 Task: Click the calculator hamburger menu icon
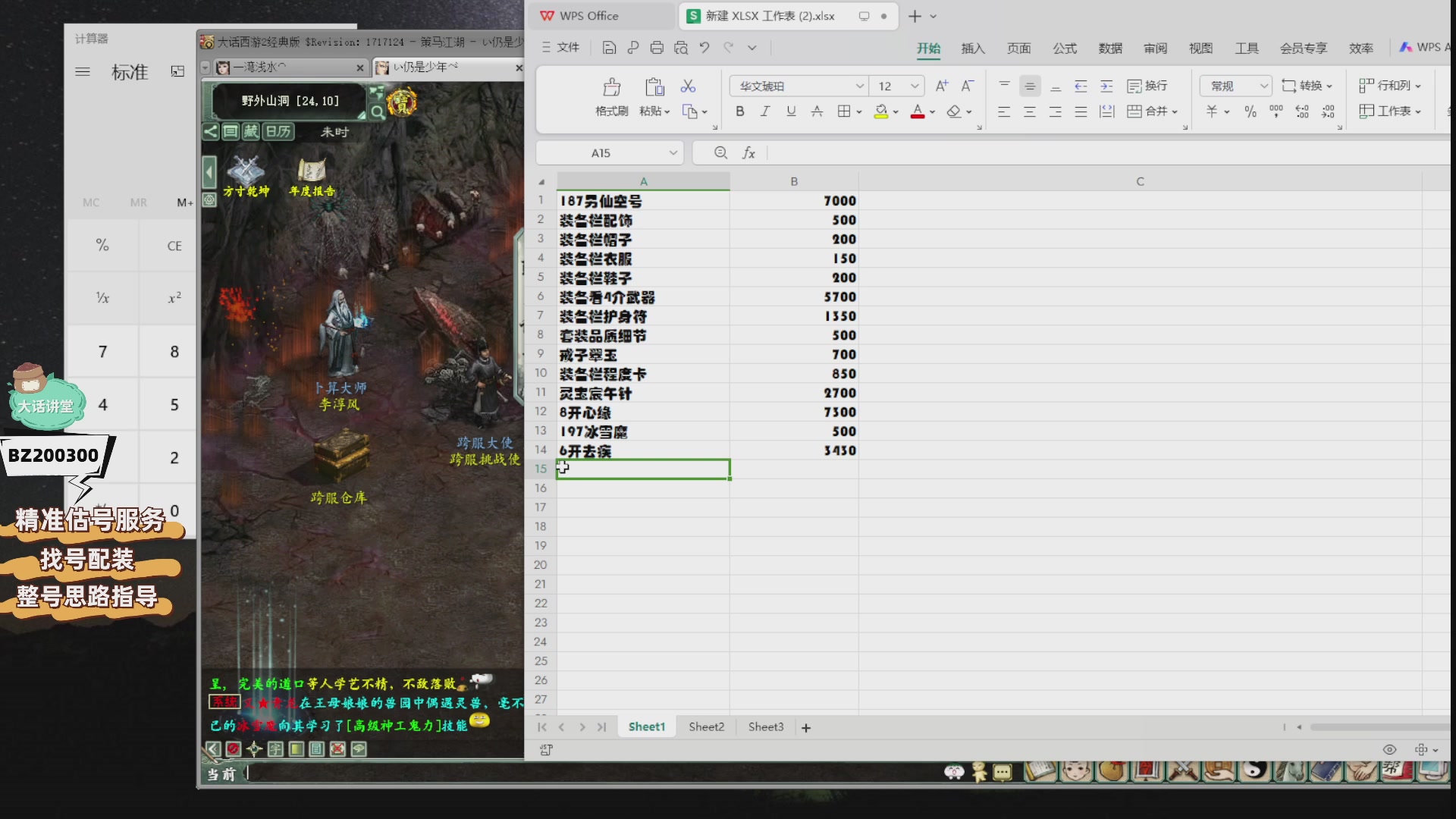tap(83, 72)
